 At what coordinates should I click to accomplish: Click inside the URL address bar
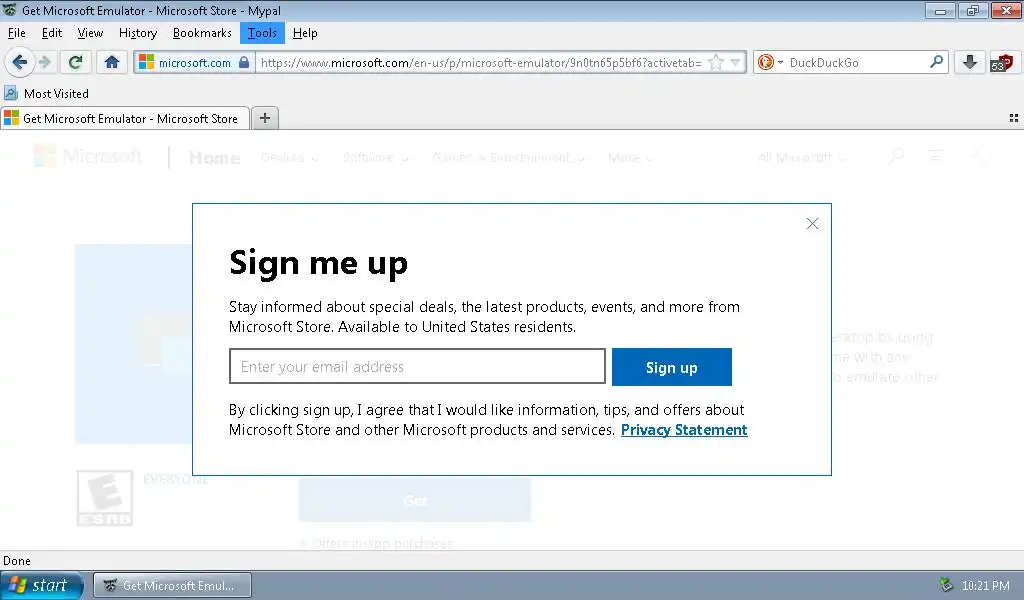[481, 63]
